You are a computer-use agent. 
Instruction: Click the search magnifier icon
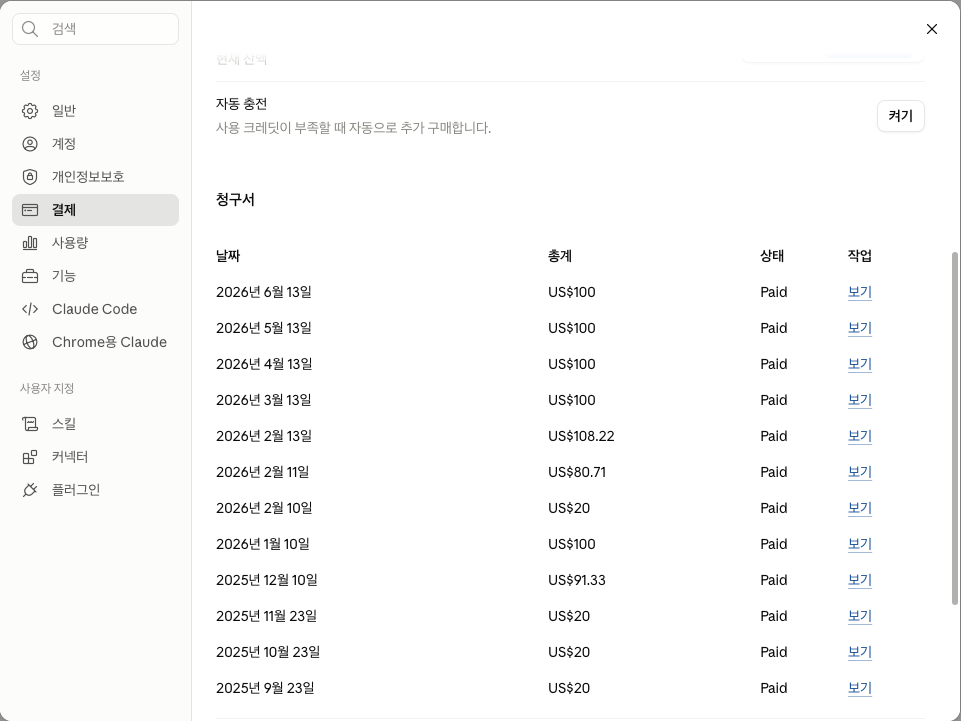point(29,29)
